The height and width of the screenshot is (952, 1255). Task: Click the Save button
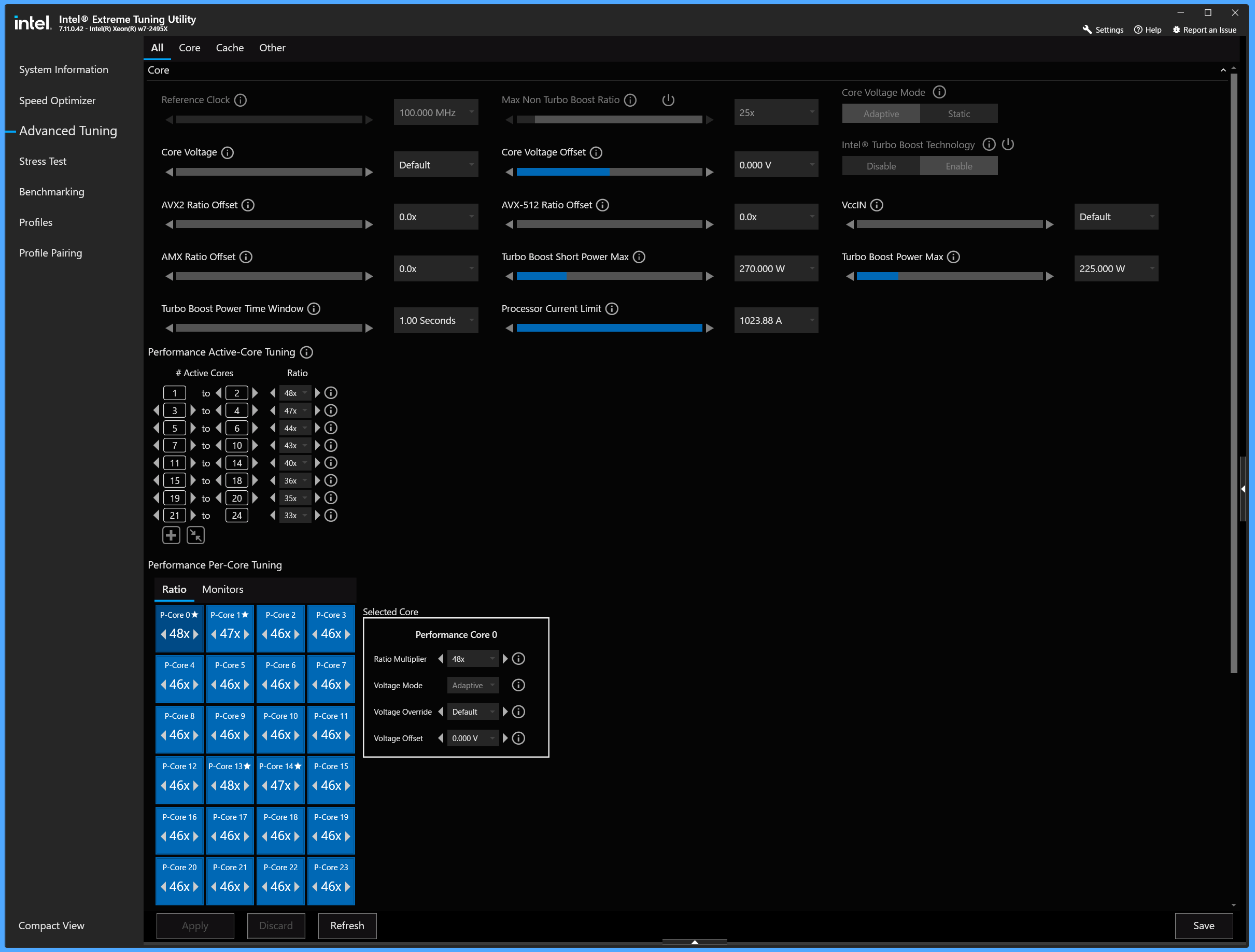[1203, 926]
